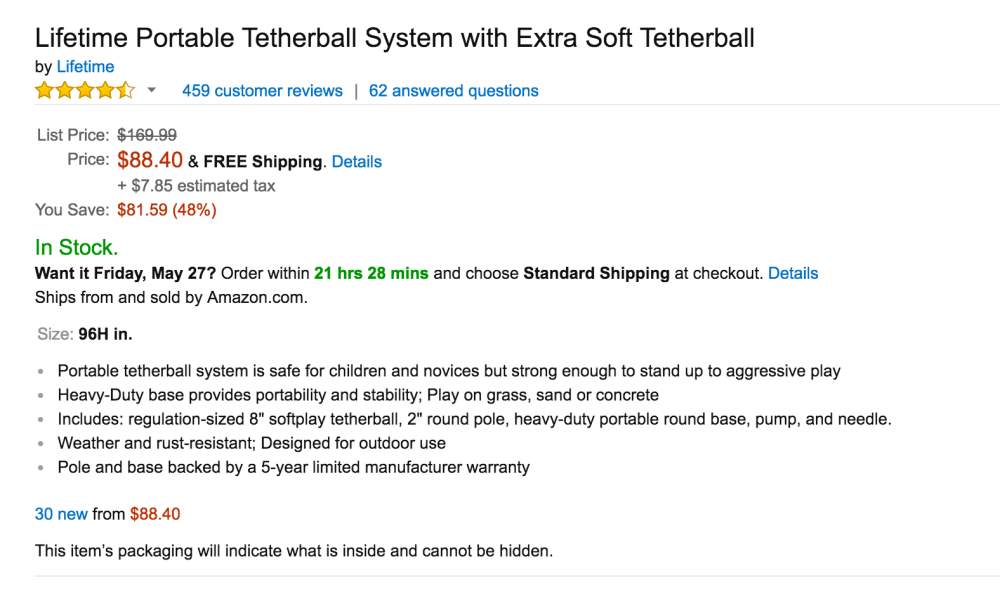Open Details link next to FREE Shipping

pos(356,162)
